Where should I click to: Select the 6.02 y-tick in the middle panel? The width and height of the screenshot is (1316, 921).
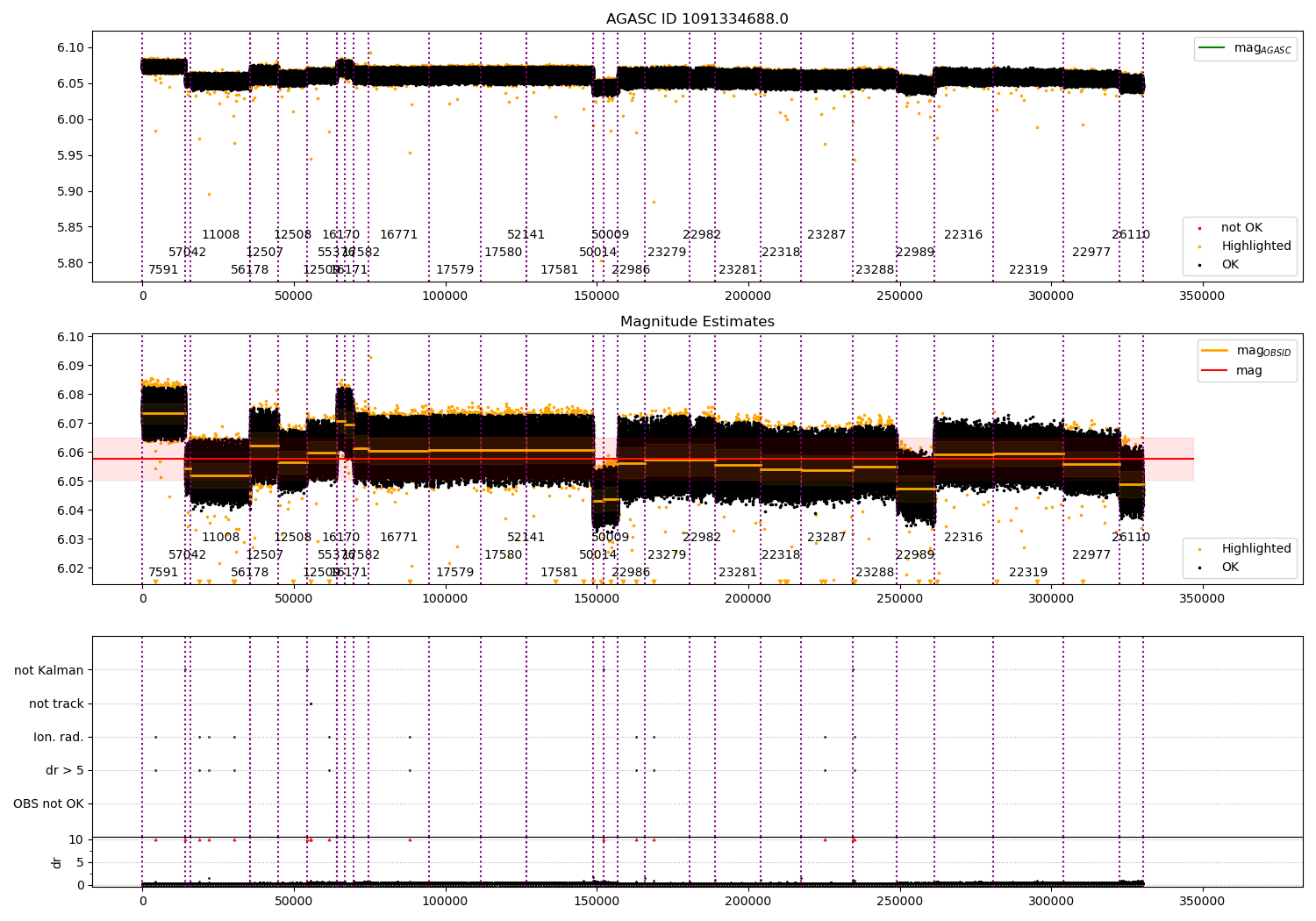click(71, 568)
